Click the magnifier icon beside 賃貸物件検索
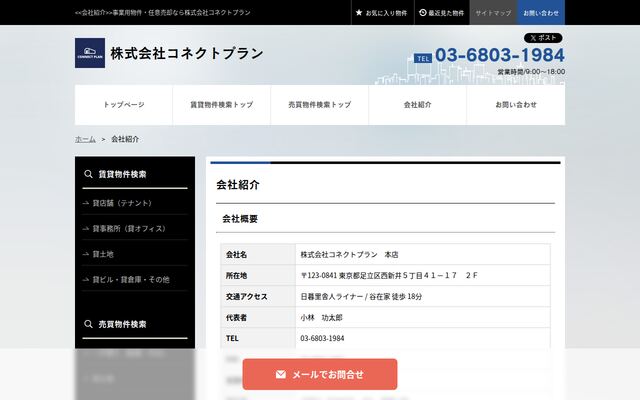Image resolution: width=640 pixels, height=400 pixels. pos(88,174)
